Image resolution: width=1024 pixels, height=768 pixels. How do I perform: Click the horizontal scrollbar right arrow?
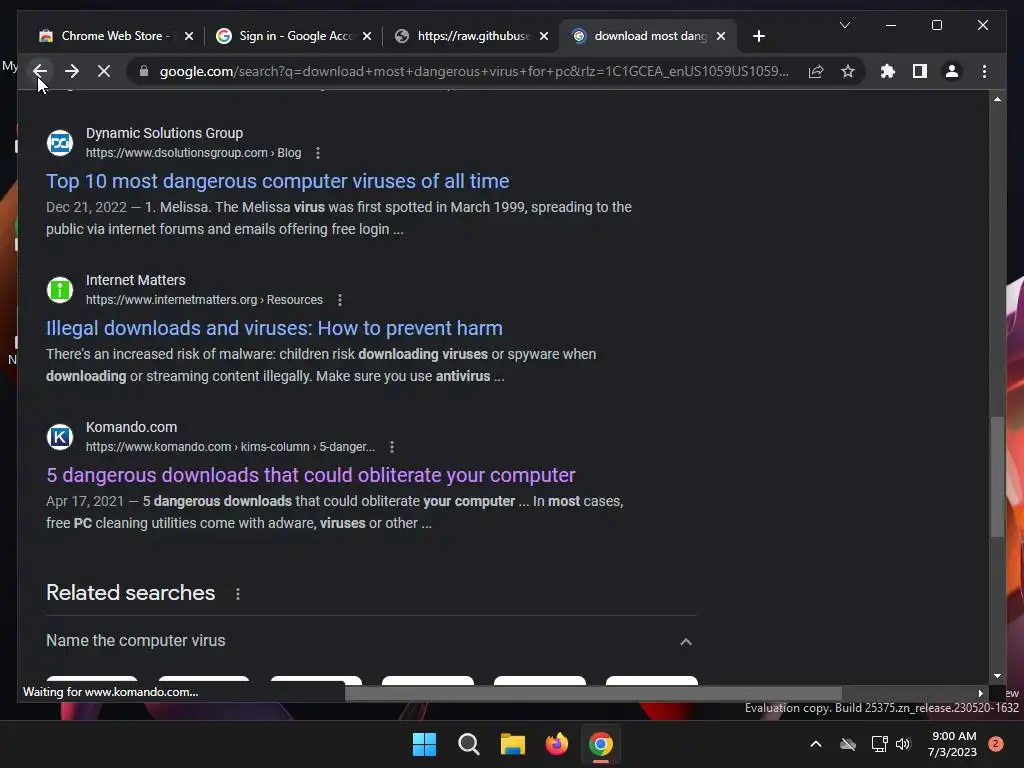pyautogui.click(x=980, y=694)
